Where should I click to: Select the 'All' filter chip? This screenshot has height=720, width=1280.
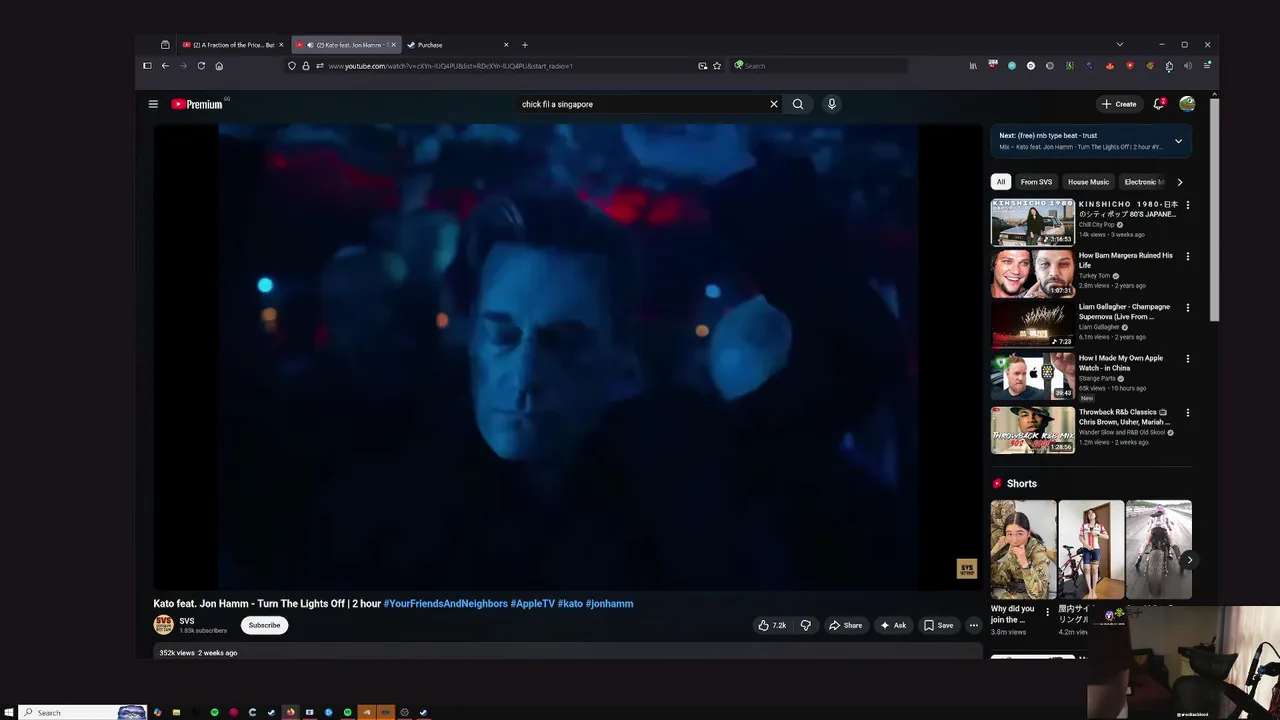click(x=1001, y=182)
